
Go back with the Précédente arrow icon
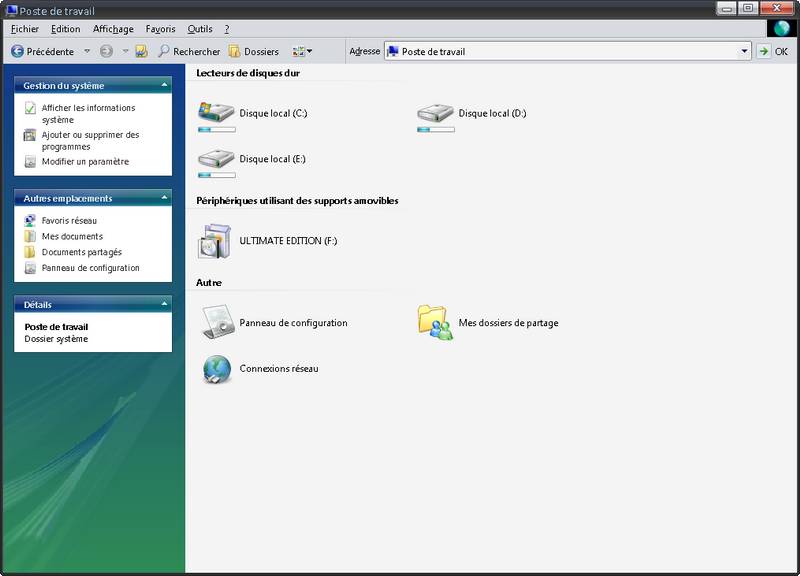[x=17, y=52]
